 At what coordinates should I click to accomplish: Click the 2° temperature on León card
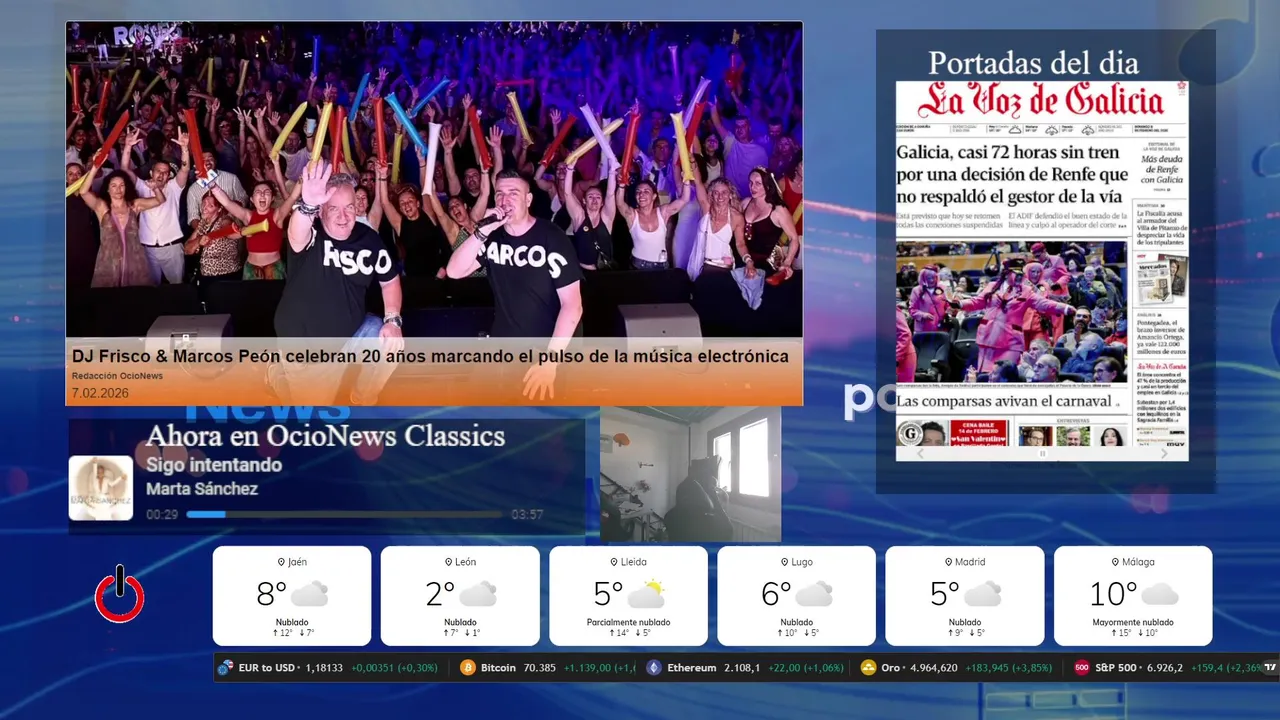440,594
